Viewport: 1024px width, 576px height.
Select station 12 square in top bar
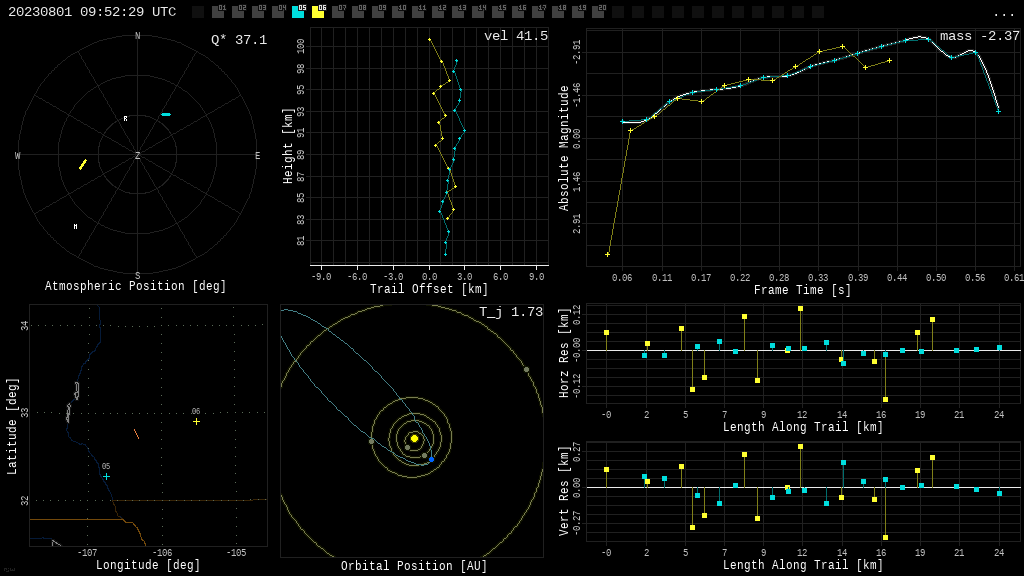pos(438,12)
